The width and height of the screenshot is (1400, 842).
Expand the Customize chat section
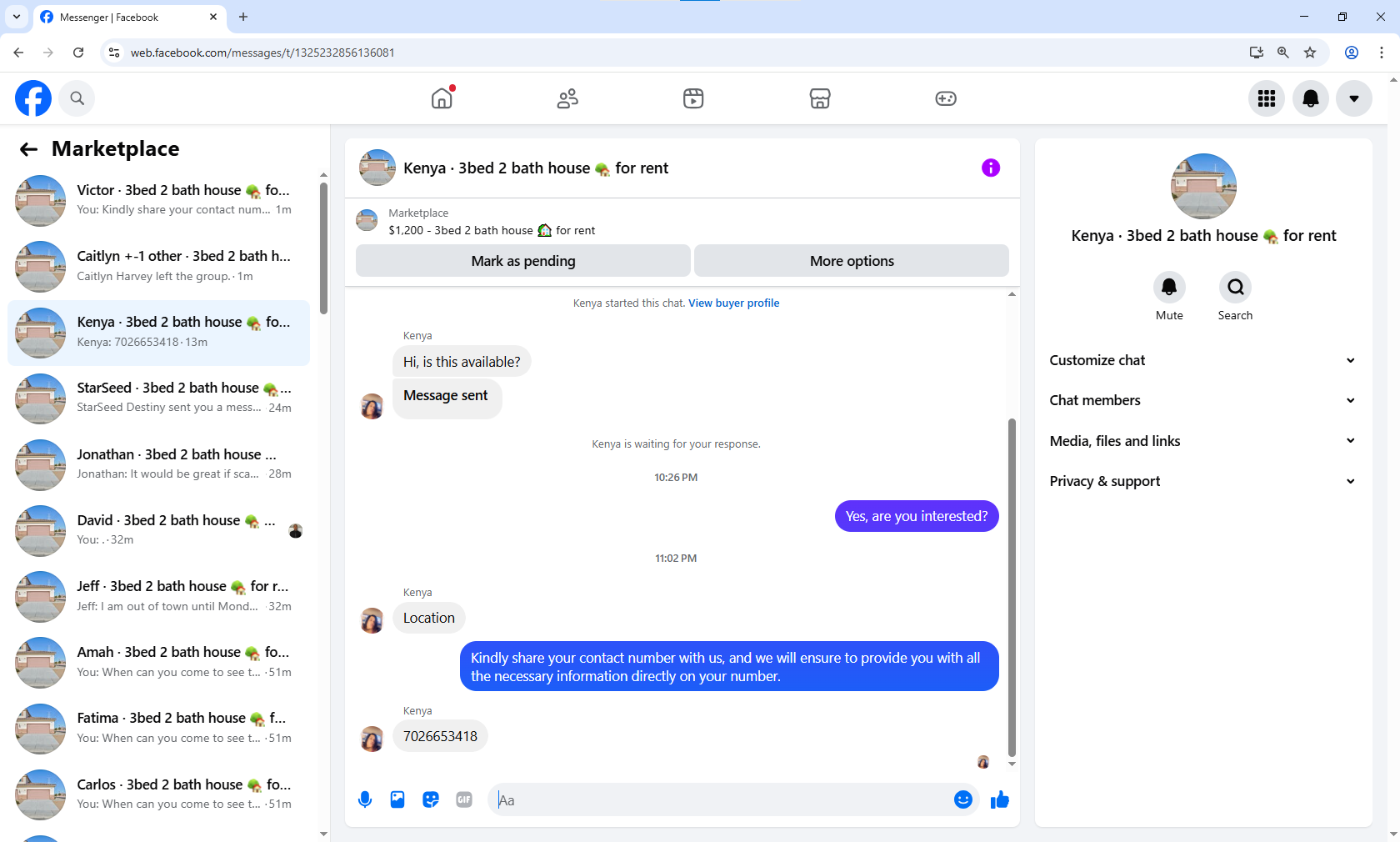pos(1202,360)
